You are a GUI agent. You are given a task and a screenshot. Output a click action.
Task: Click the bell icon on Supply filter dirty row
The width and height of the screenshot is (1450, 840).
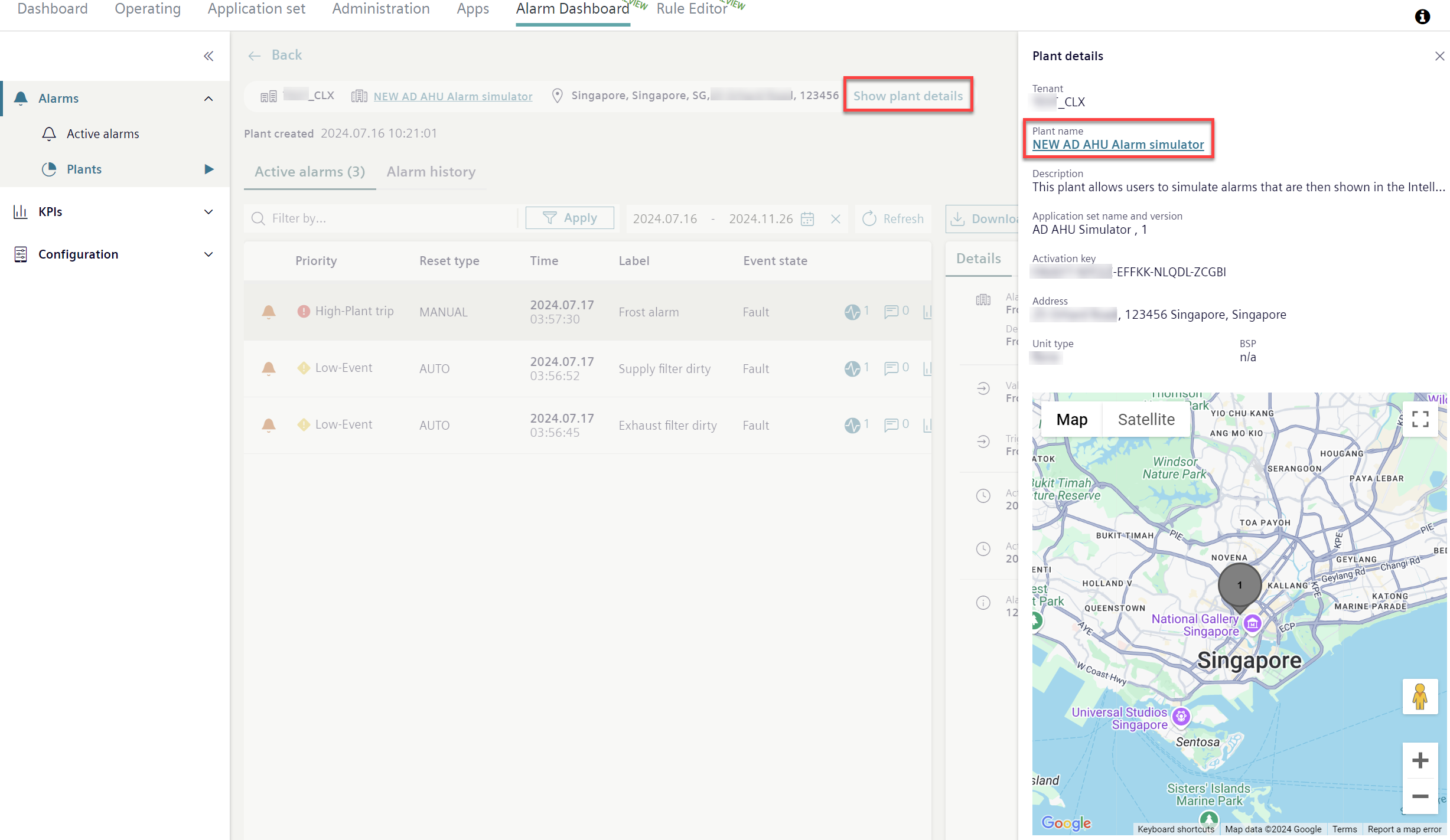(269, 368)
